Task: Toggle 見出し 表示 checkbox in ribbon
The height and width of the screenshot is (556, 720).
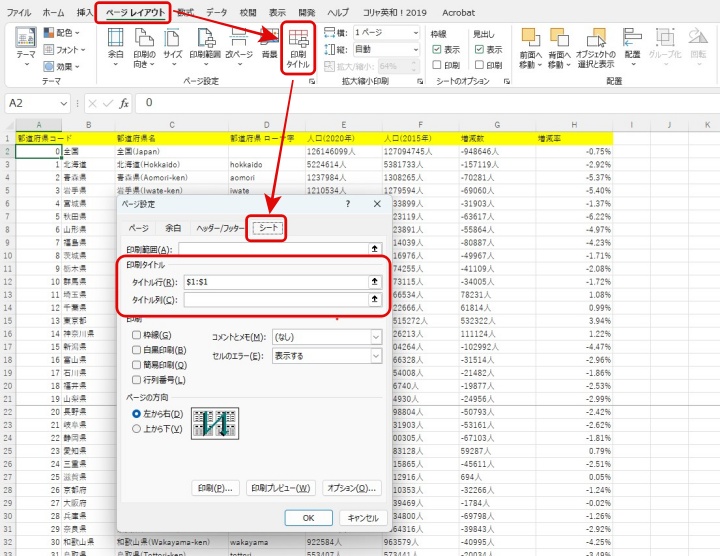Action: 479,49
